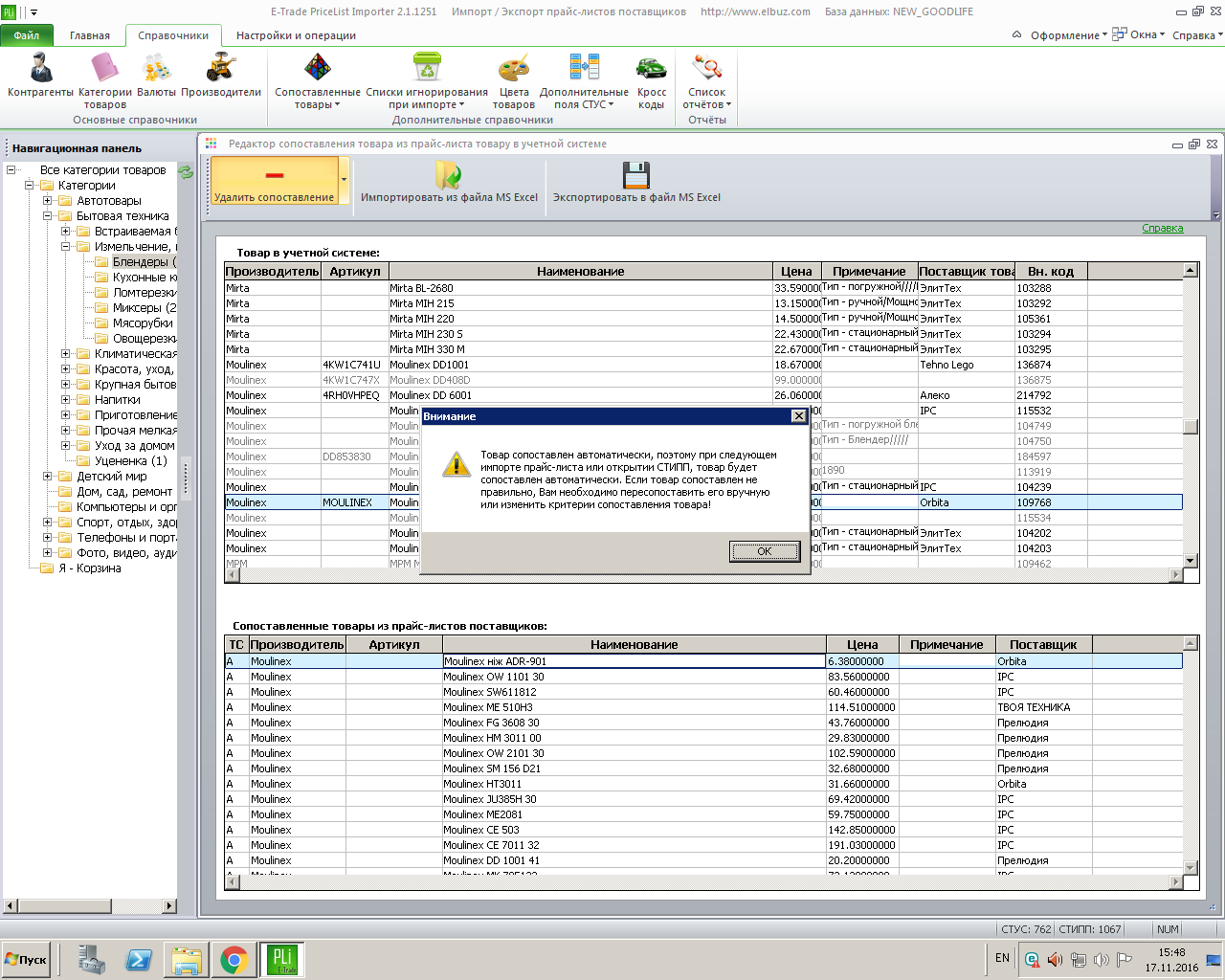The image size is (1225, 980).
Task: Open the Производители reference
Action: tap(221, 77)
